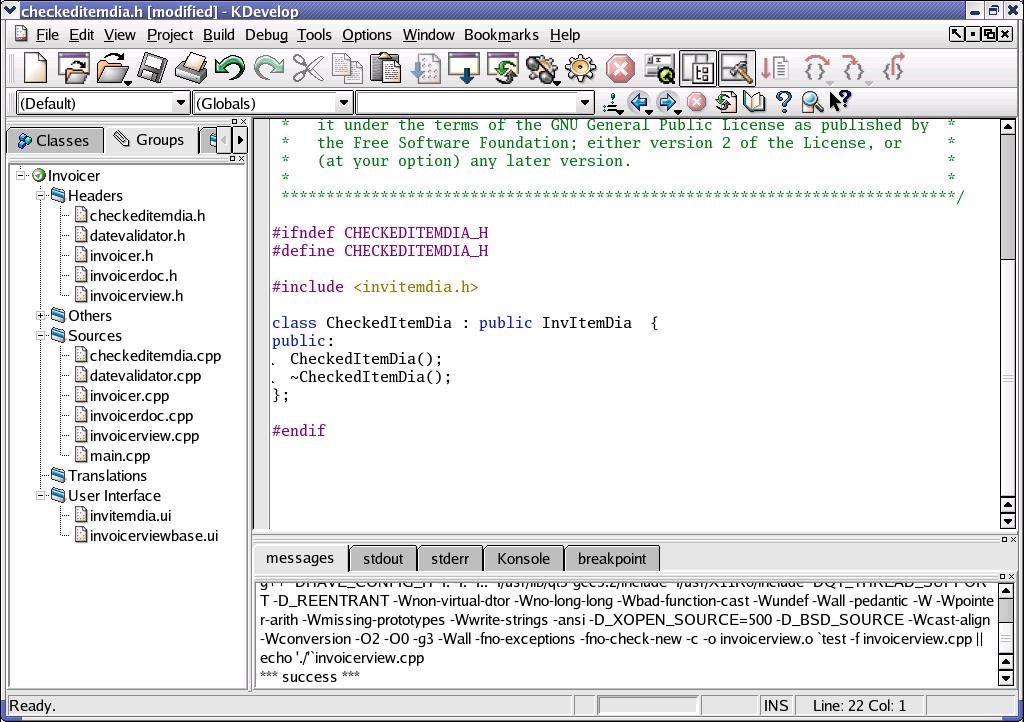Click the Open file folder icon
The height and width of the screenshot is (722, 1024).
(112, 68)
